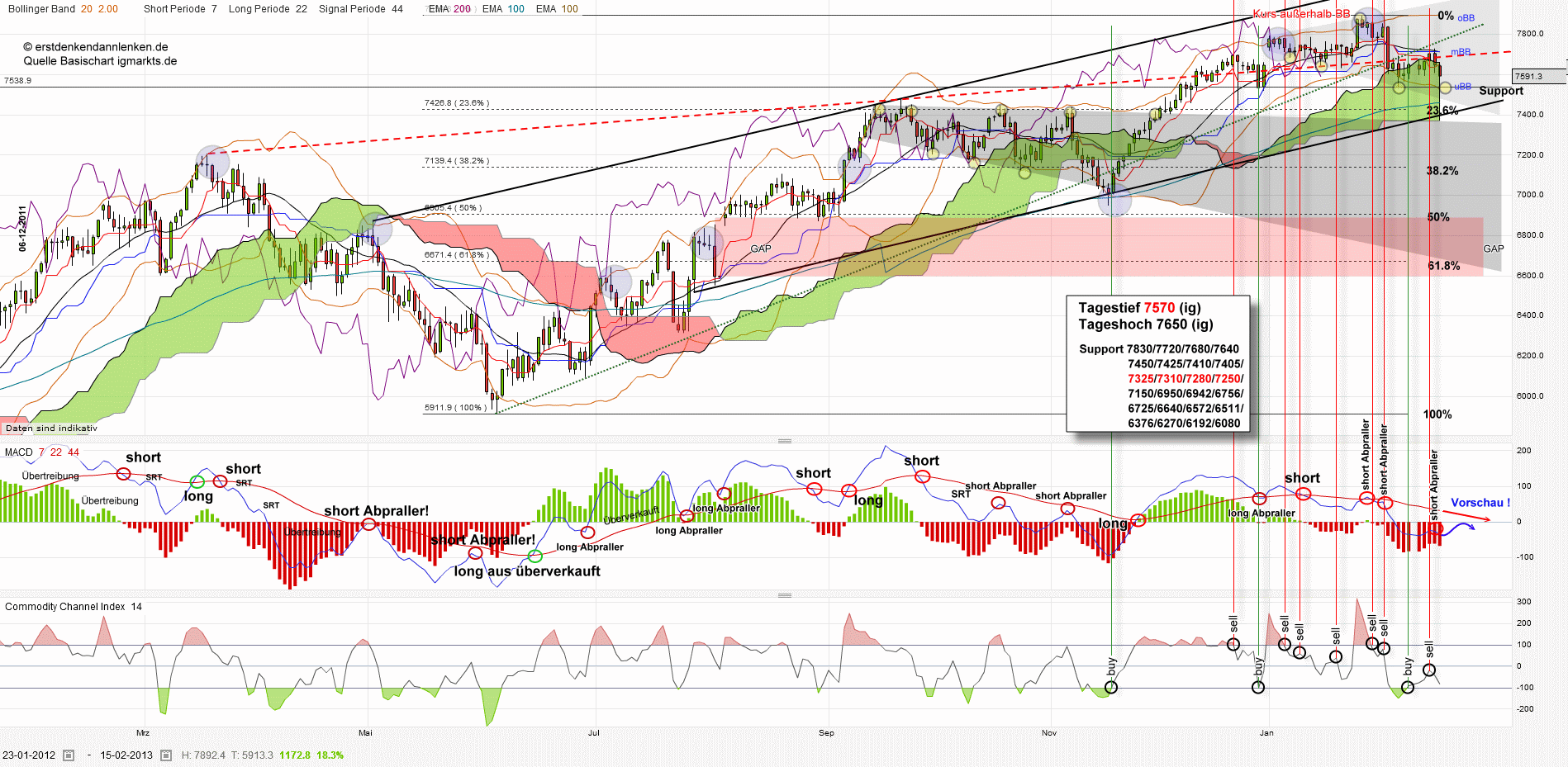Click the Fibonacci level '5911.9 ( 100% )'

tap(454, 408)
